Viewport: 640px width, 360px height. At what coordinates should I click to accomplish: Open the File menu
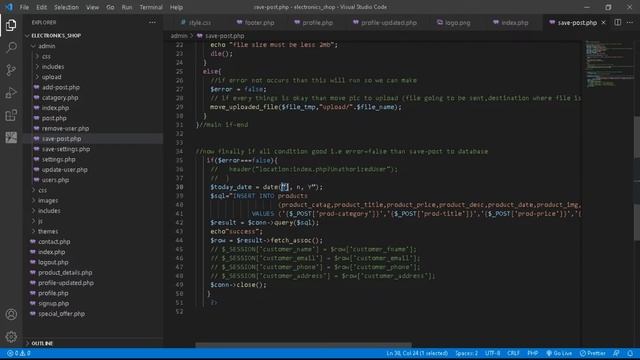click(x=24, y=7)
